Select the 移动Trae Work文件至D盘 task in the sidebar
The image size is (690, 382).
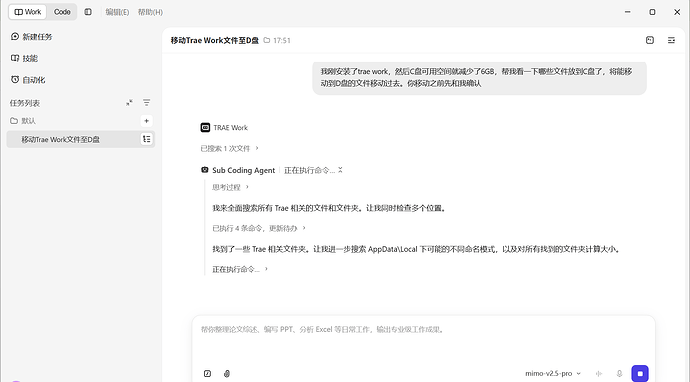point(81,139)
